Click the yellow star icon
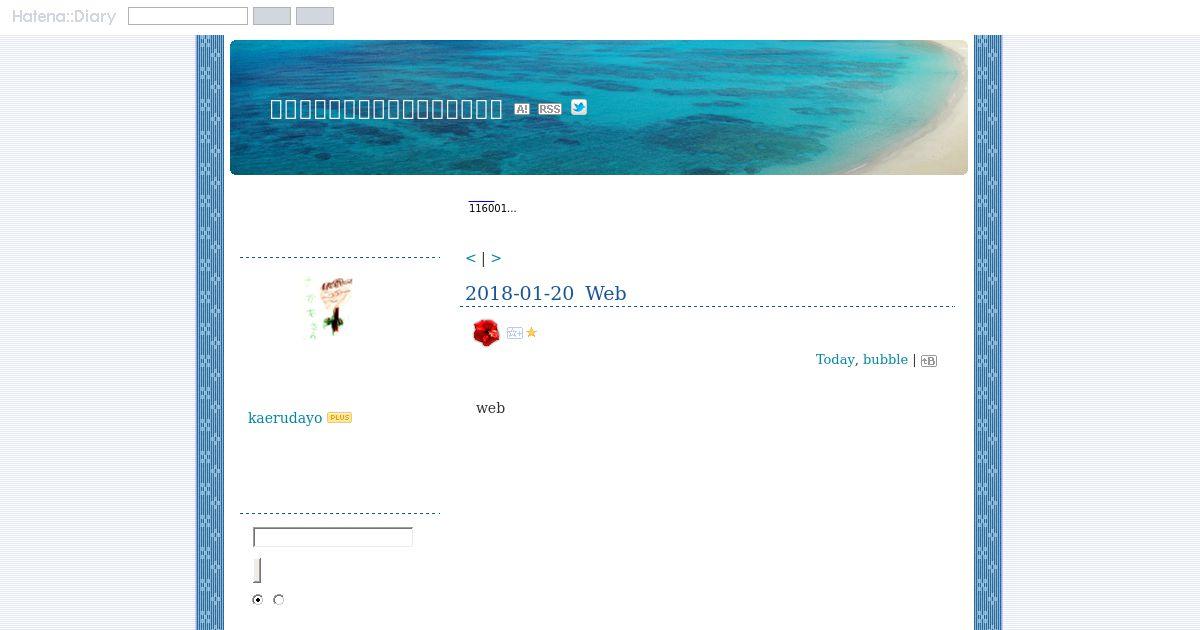Viewport: 1200px width, 630px height. [531, 333]
